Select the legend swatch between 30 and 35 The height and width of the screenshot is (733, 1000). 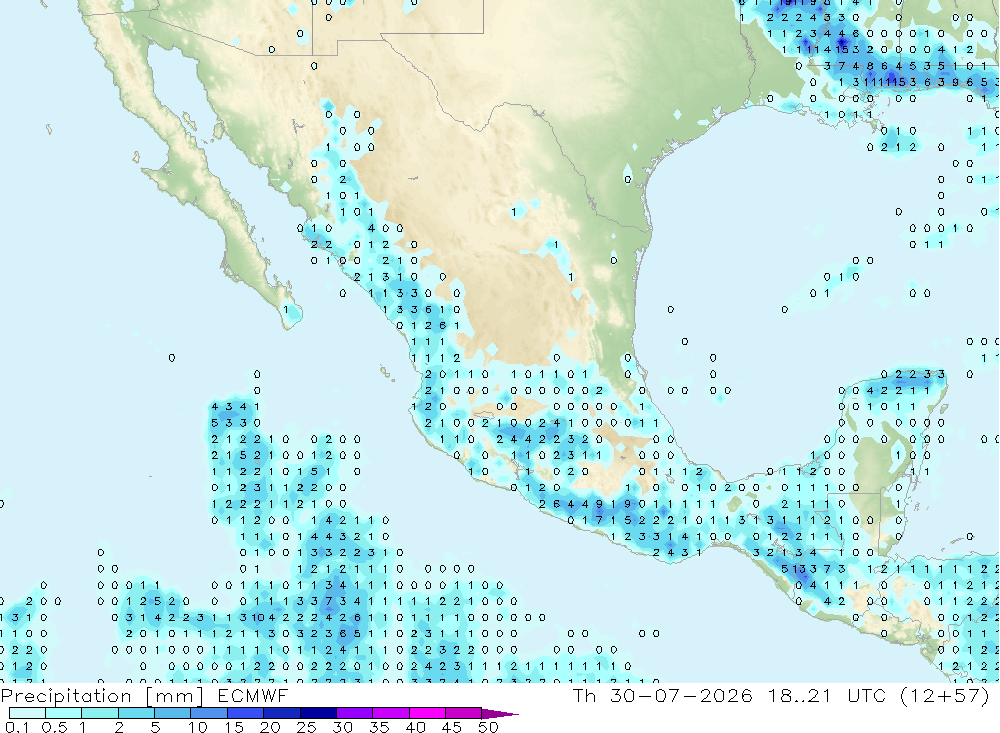coord(355,713)
